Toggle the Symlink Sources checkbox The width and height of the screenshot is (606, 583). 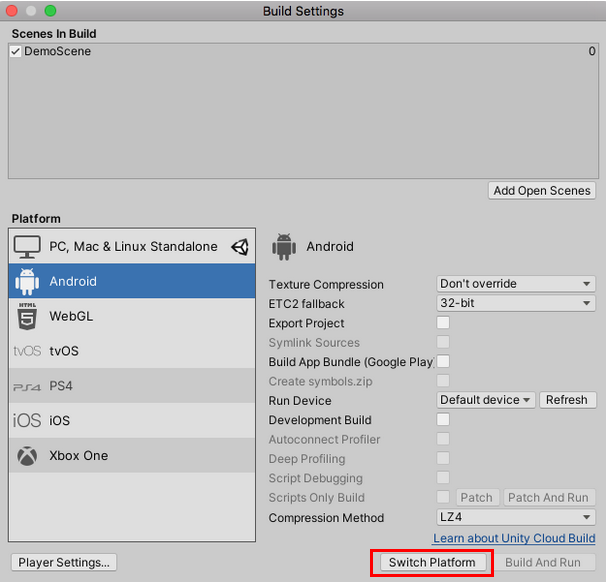click(x=443, y=342)
